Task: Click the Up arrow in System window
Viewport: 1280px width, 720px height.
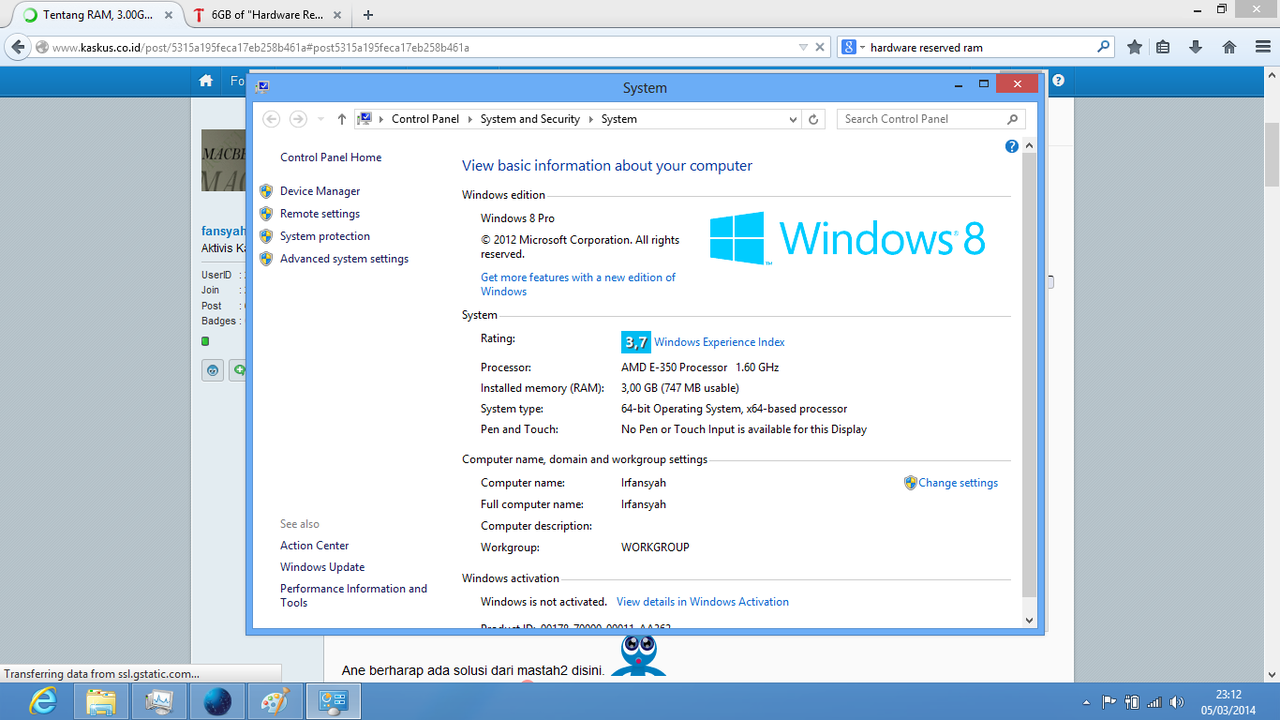Action: tap(342, 119)
